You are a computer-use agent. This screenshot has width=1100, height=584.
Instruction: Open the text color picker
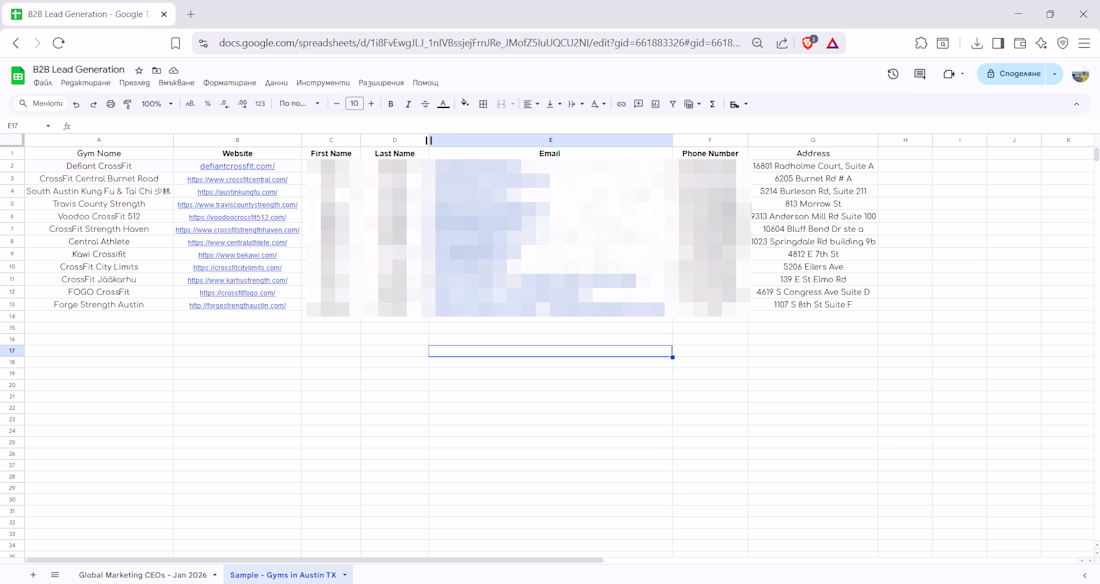[443, 104]
